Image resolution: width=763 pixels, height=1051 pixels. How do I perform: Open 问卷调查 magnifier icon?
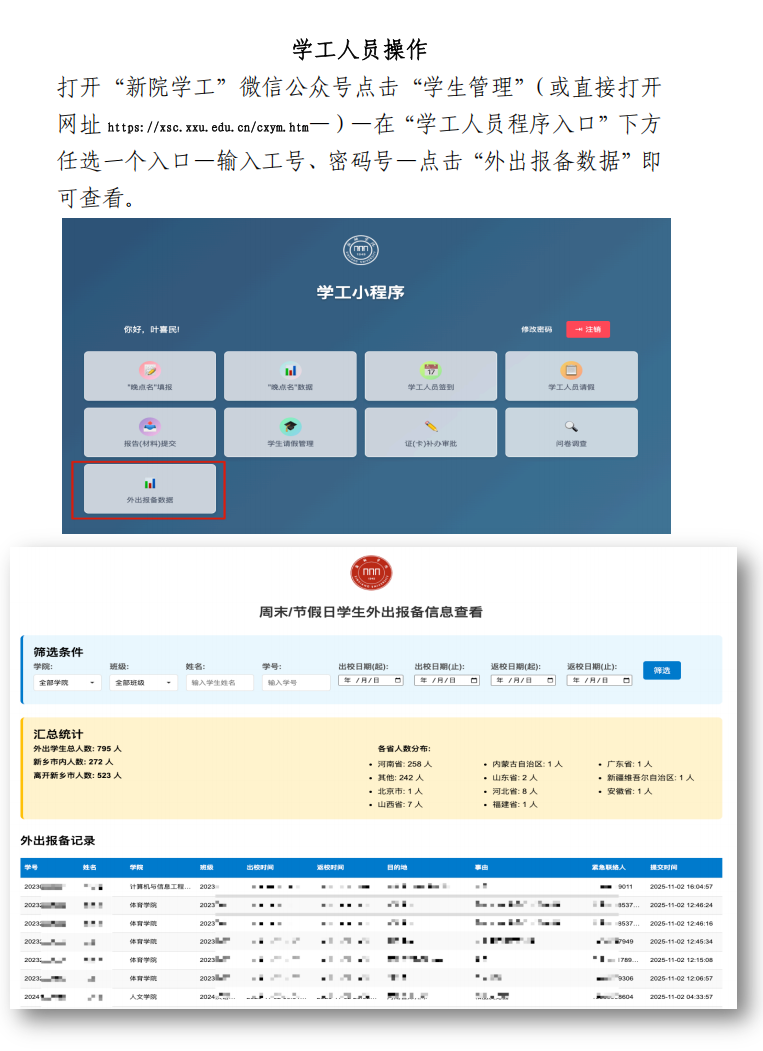tap(571, 426)
